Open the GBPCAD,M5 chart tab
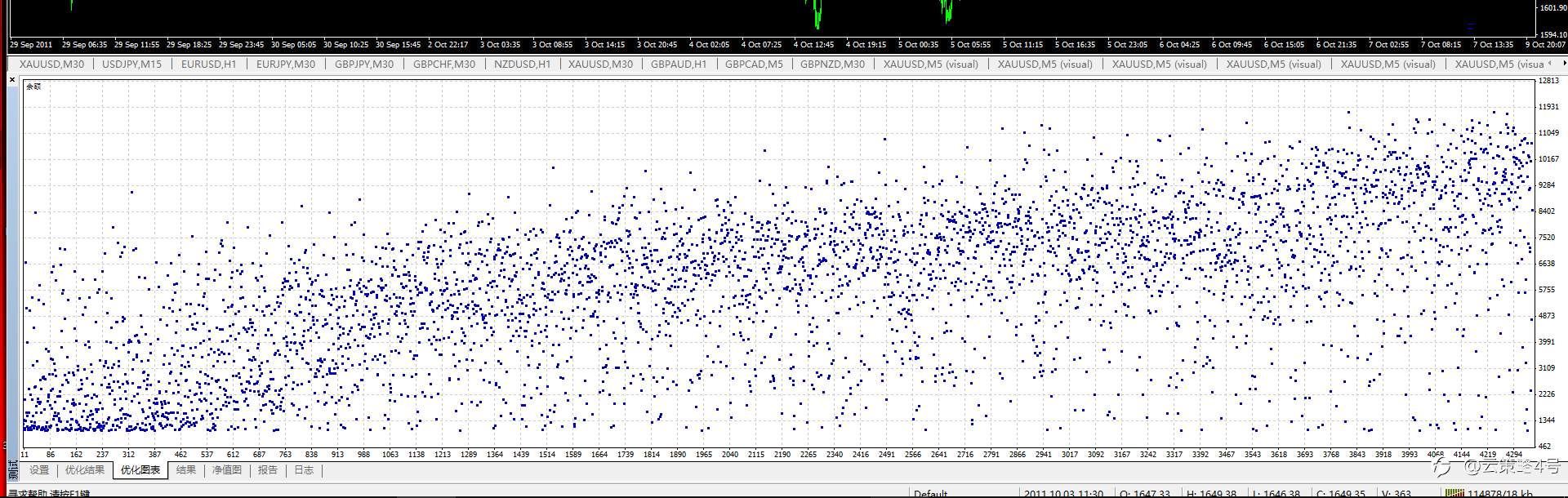 (754, 64)
